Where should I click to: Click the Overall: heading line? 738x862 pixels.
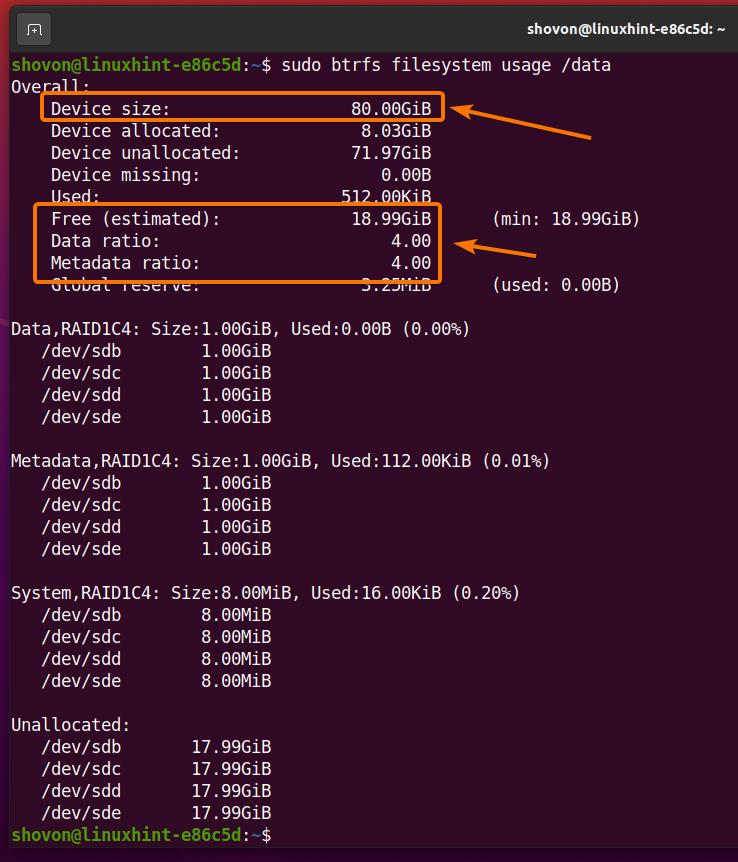click(50, 87)
